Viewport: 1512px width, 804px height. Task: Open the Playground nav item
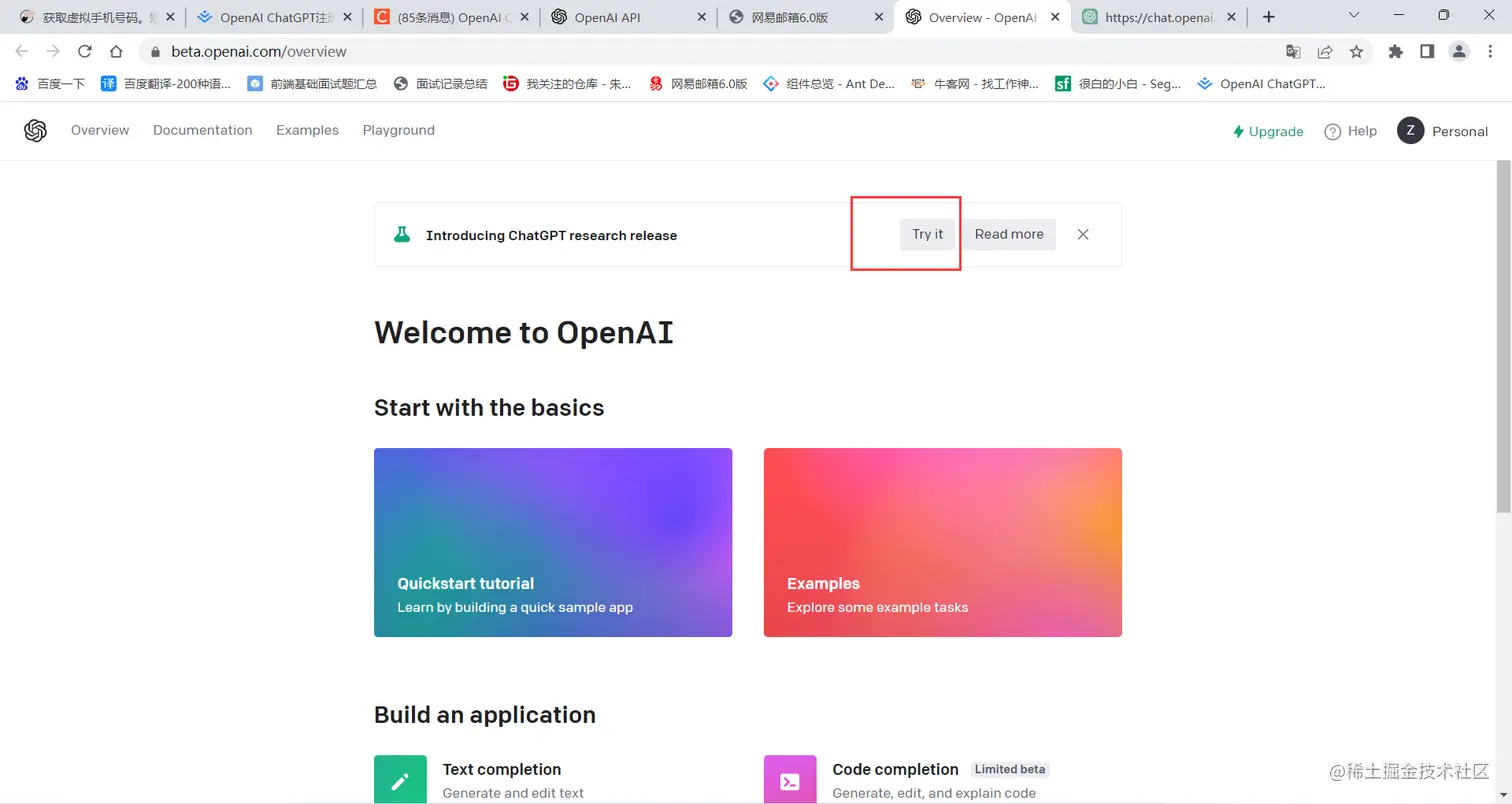pos(399,131)
